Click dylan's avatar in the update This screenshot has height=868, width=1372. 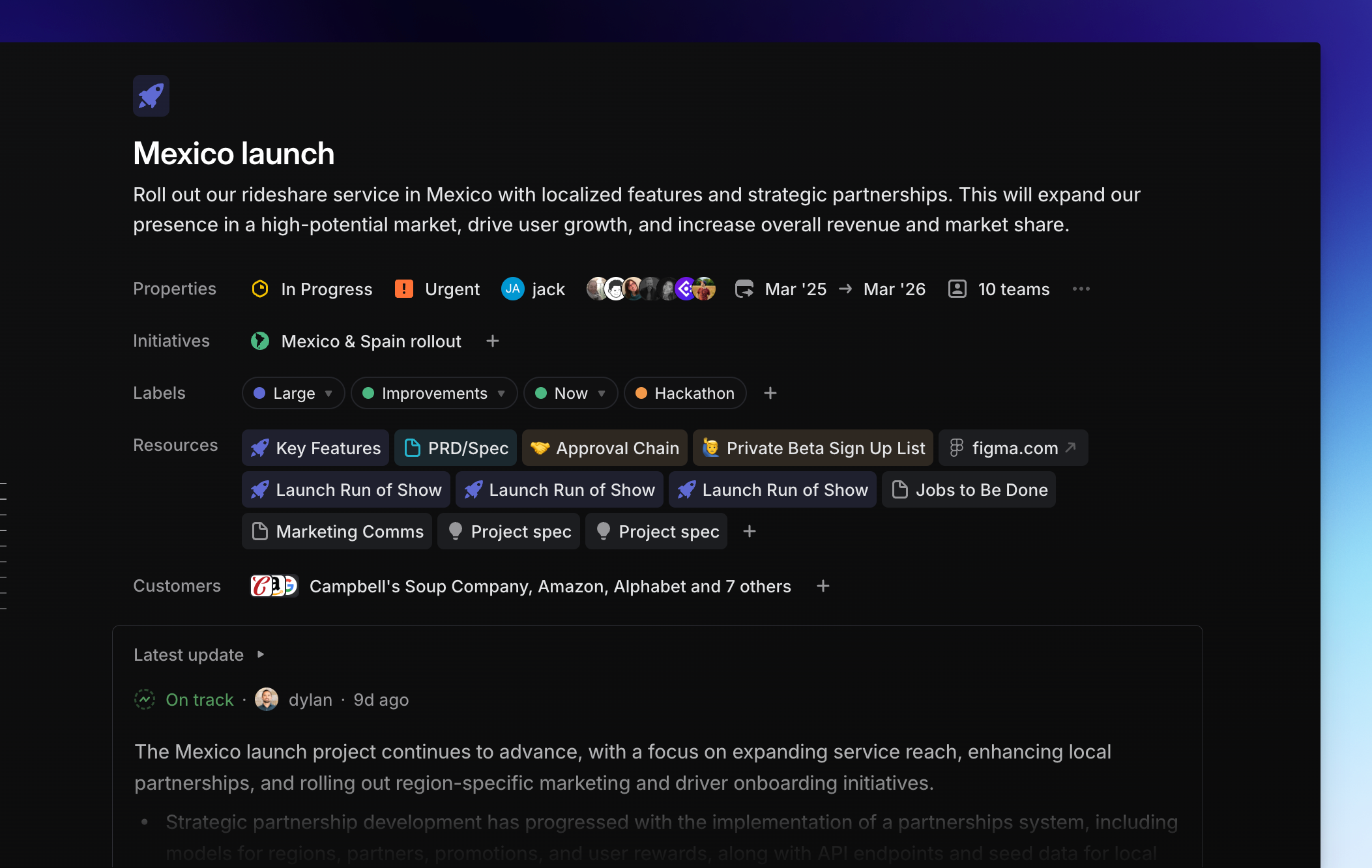(266, 699)
